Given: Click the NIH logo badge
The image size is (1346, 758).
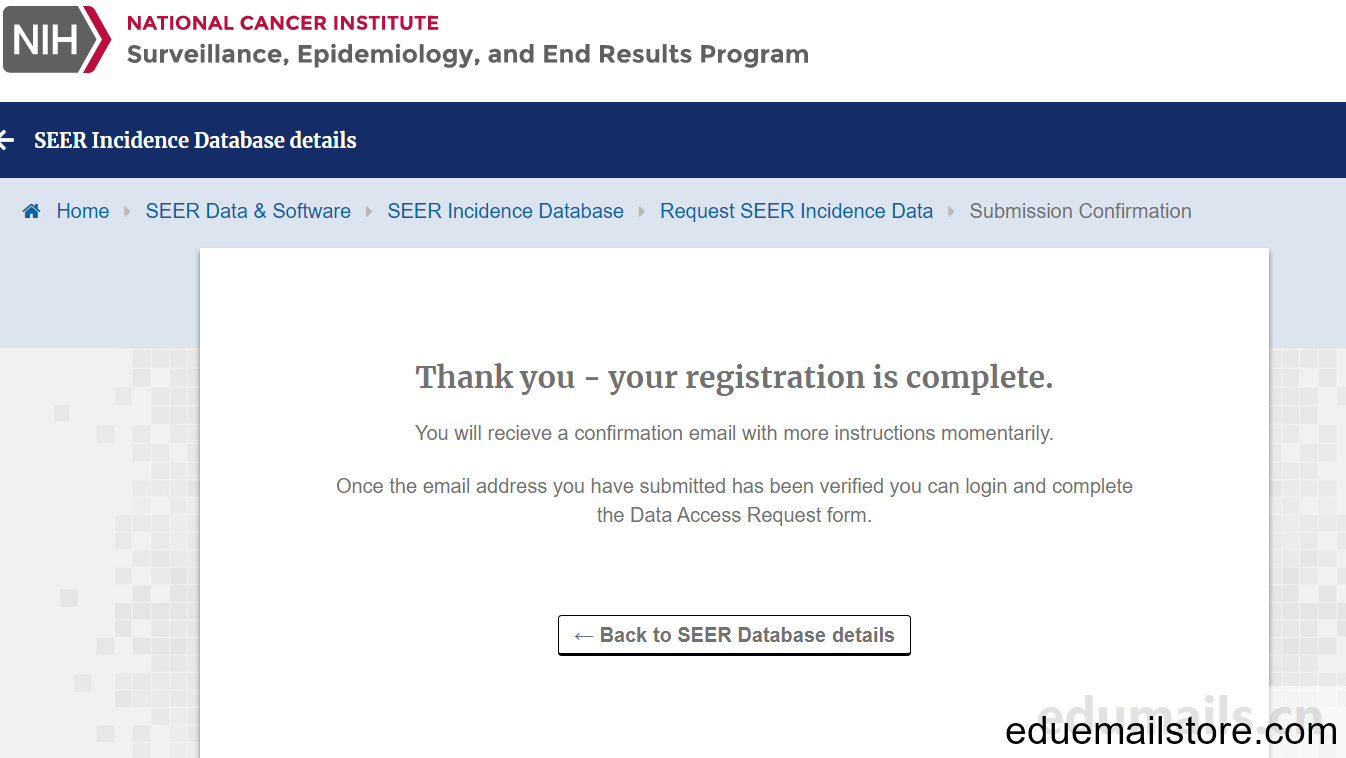Looking at the screenshot, I should pos(57,39).
